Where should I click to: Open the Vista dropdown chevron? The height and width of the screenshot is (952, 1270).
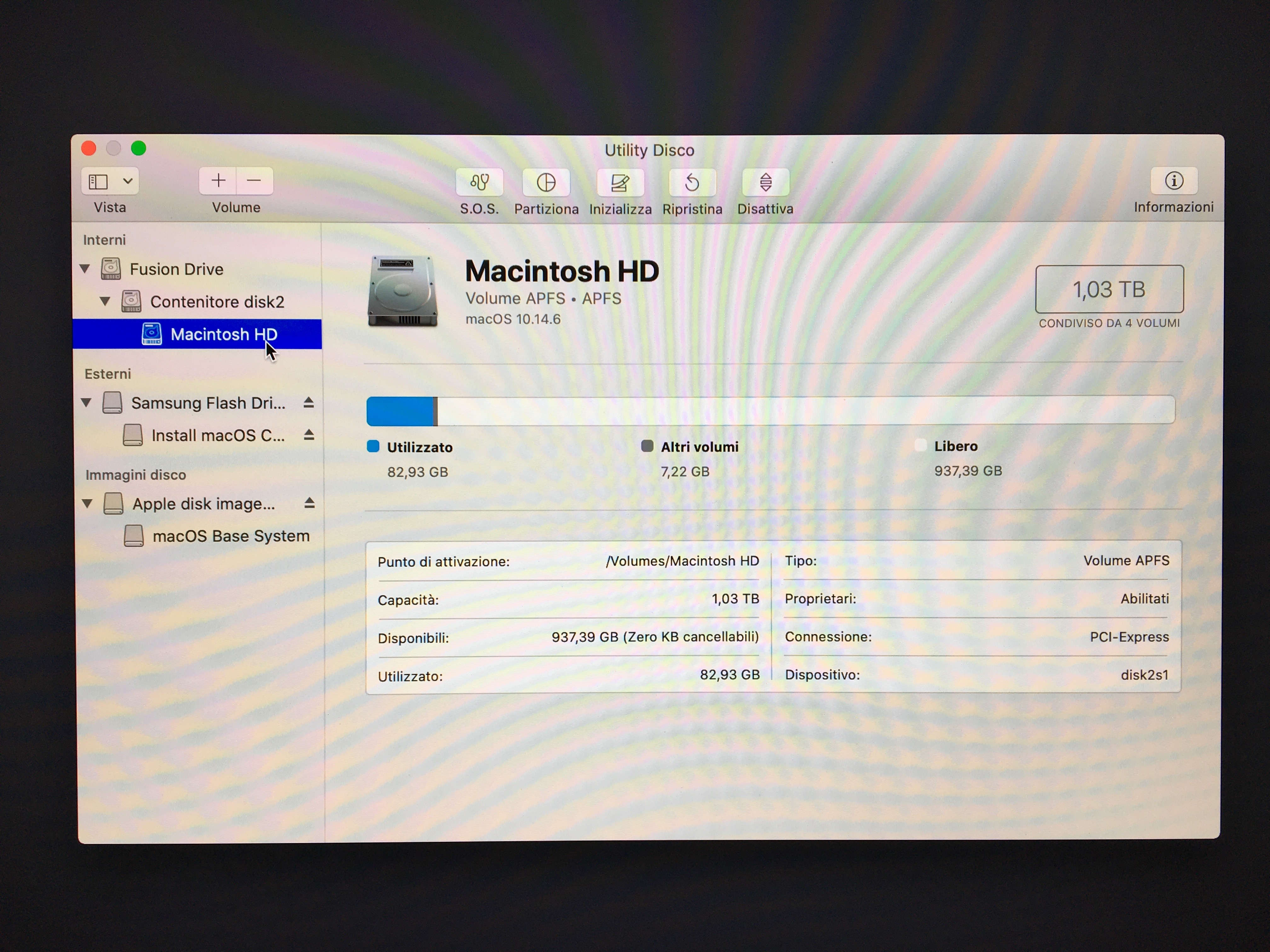point(128,182)
